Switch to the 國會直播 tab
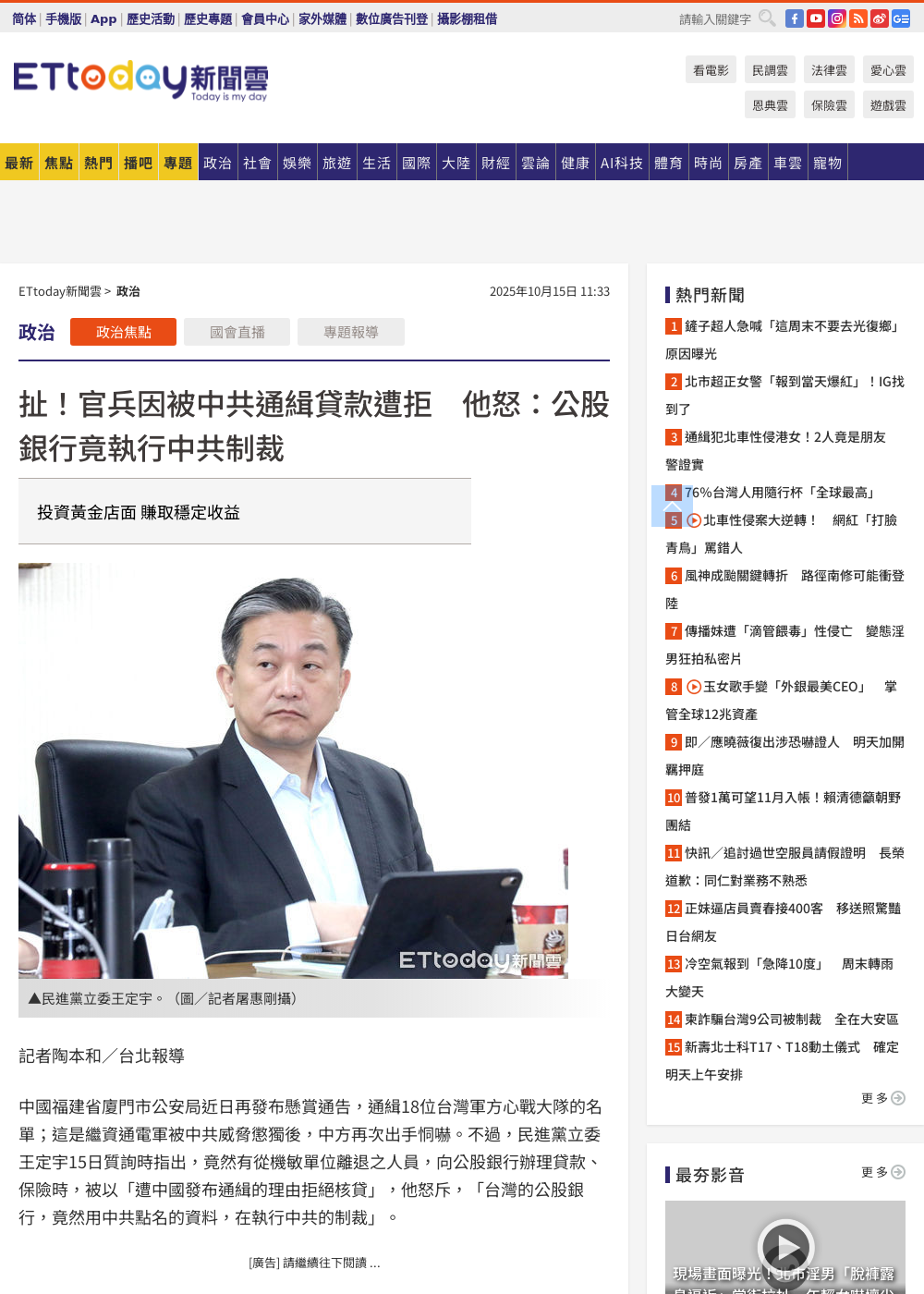Screen dimensions: 924x1294 pyautogui.click(x=237, y=332)
